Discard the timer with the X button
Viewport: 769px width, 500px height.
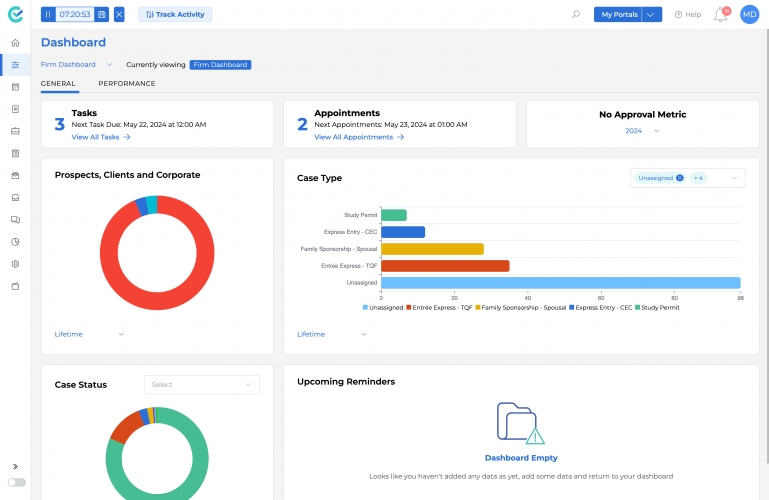tap(119, 14)
